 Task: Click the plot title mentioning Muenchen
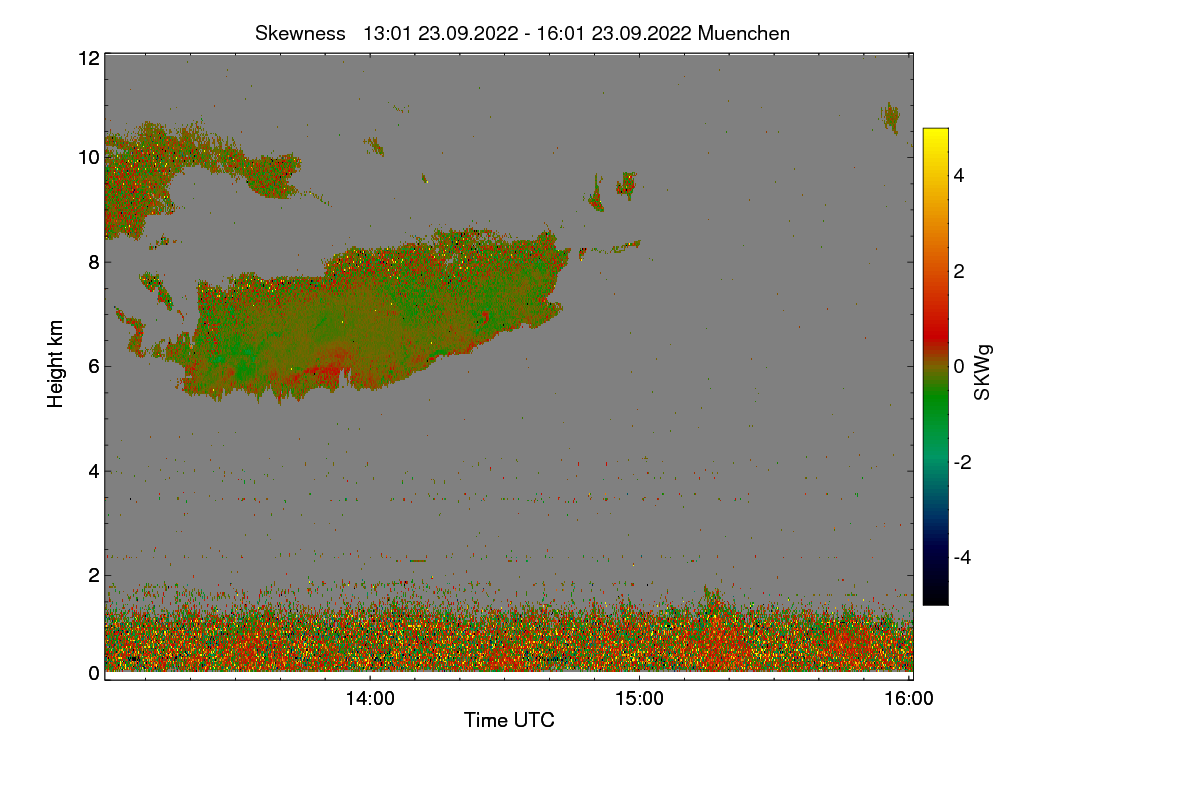(522, 33)
